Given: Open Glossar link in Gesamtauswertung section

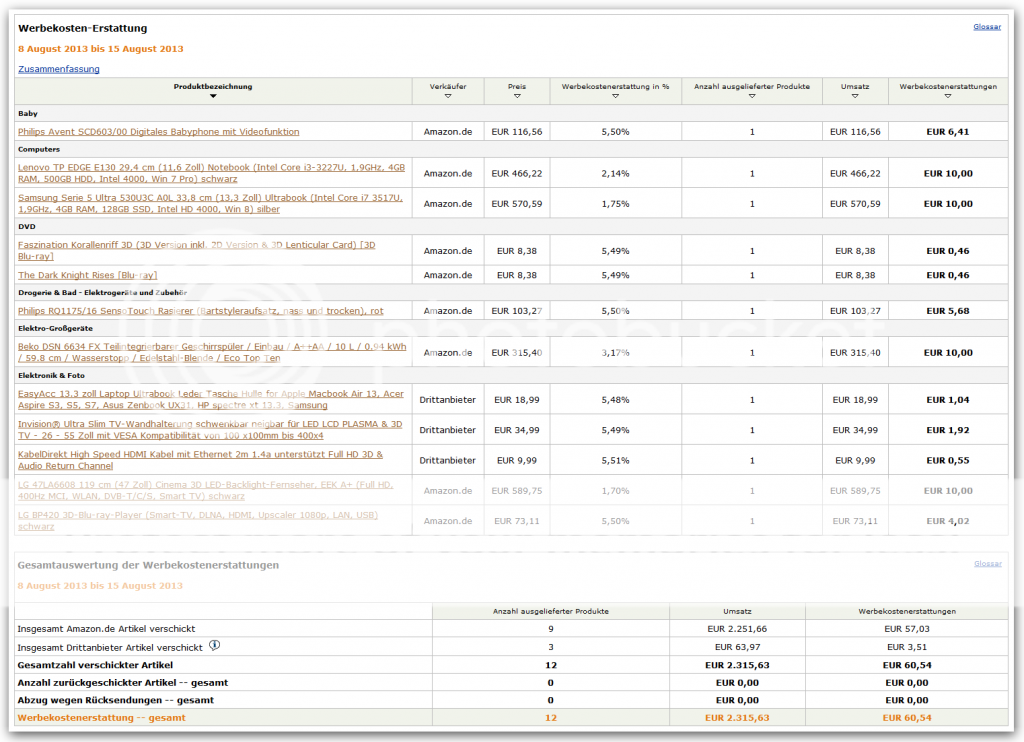Looking at the screenshot, I should tap(986, 564).
